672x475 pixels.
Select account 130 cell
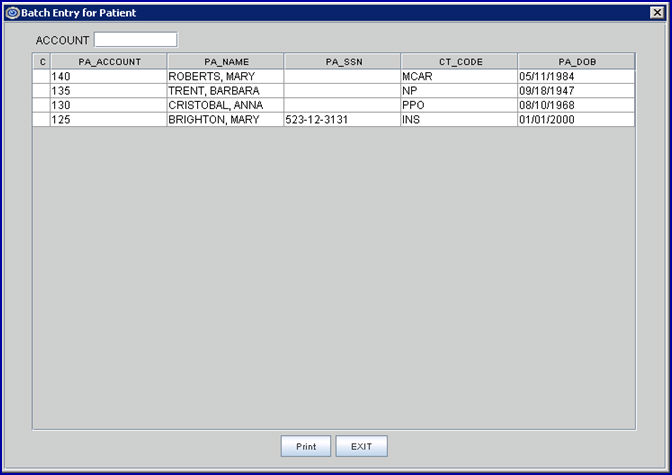109,105
